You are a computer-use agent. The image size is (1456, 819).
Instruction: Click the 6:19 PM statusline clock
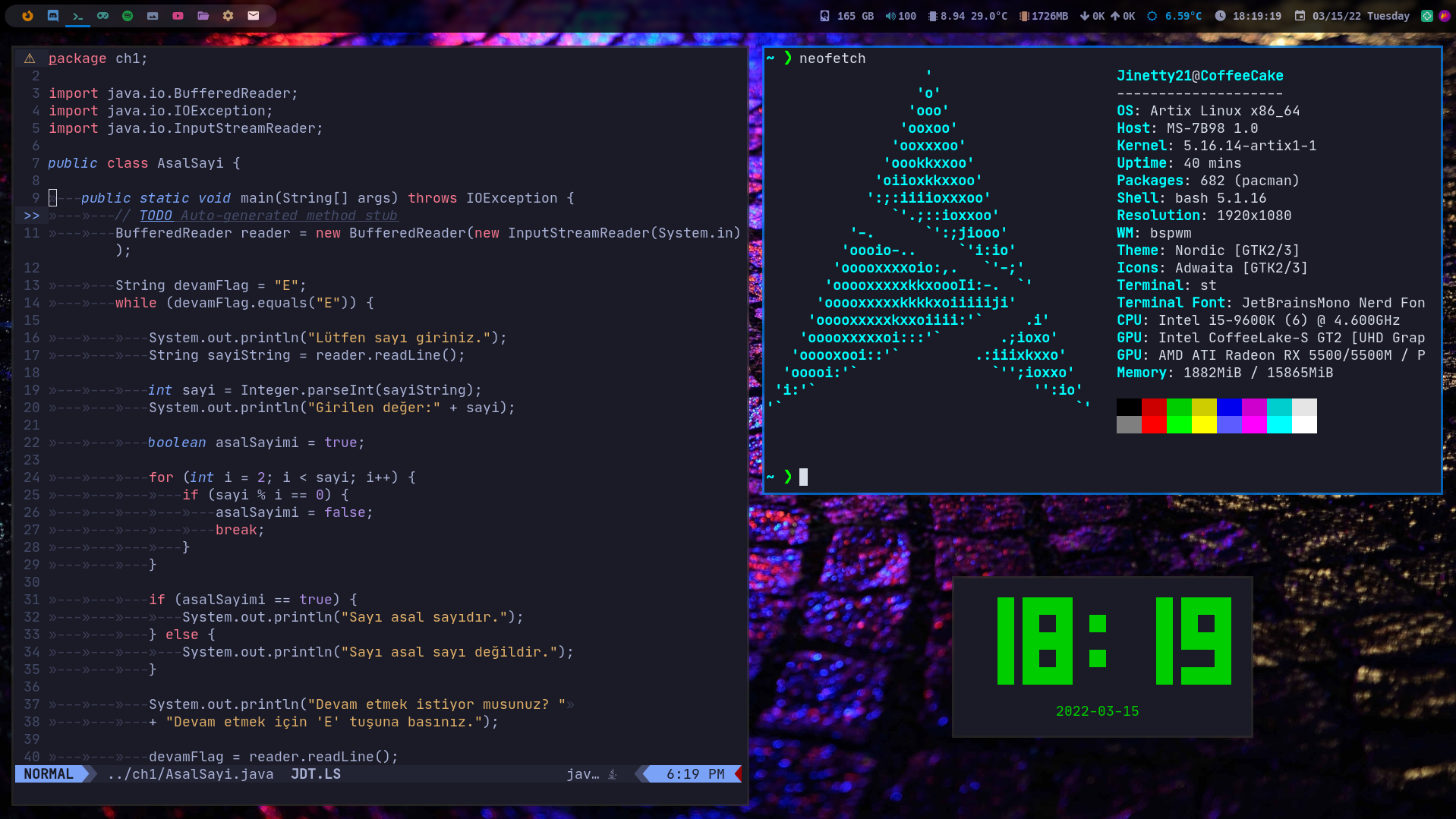[x=695, y=774]
